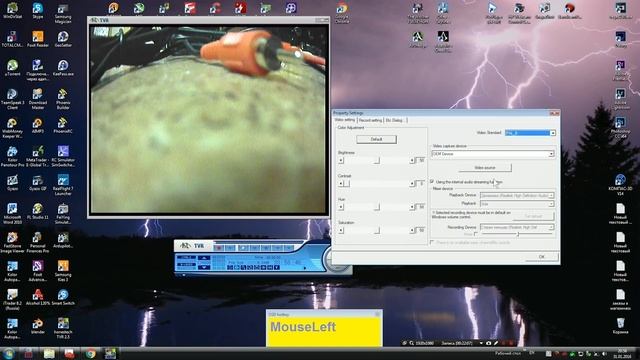Viewport: 640px width, 360px height.
Task: Open the Recycle Bin (Корзина) icon
Action: (620, 326)
